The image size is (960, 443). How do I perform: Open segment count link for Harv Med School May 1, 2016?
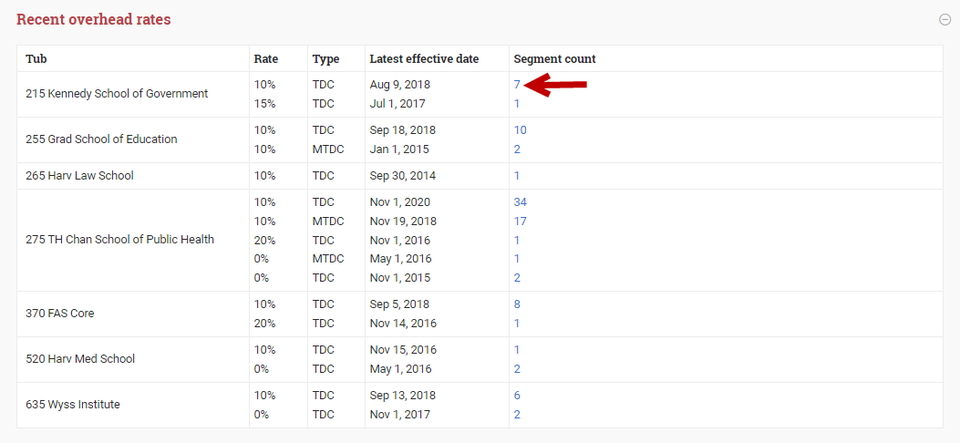click(x=517, y=369)
